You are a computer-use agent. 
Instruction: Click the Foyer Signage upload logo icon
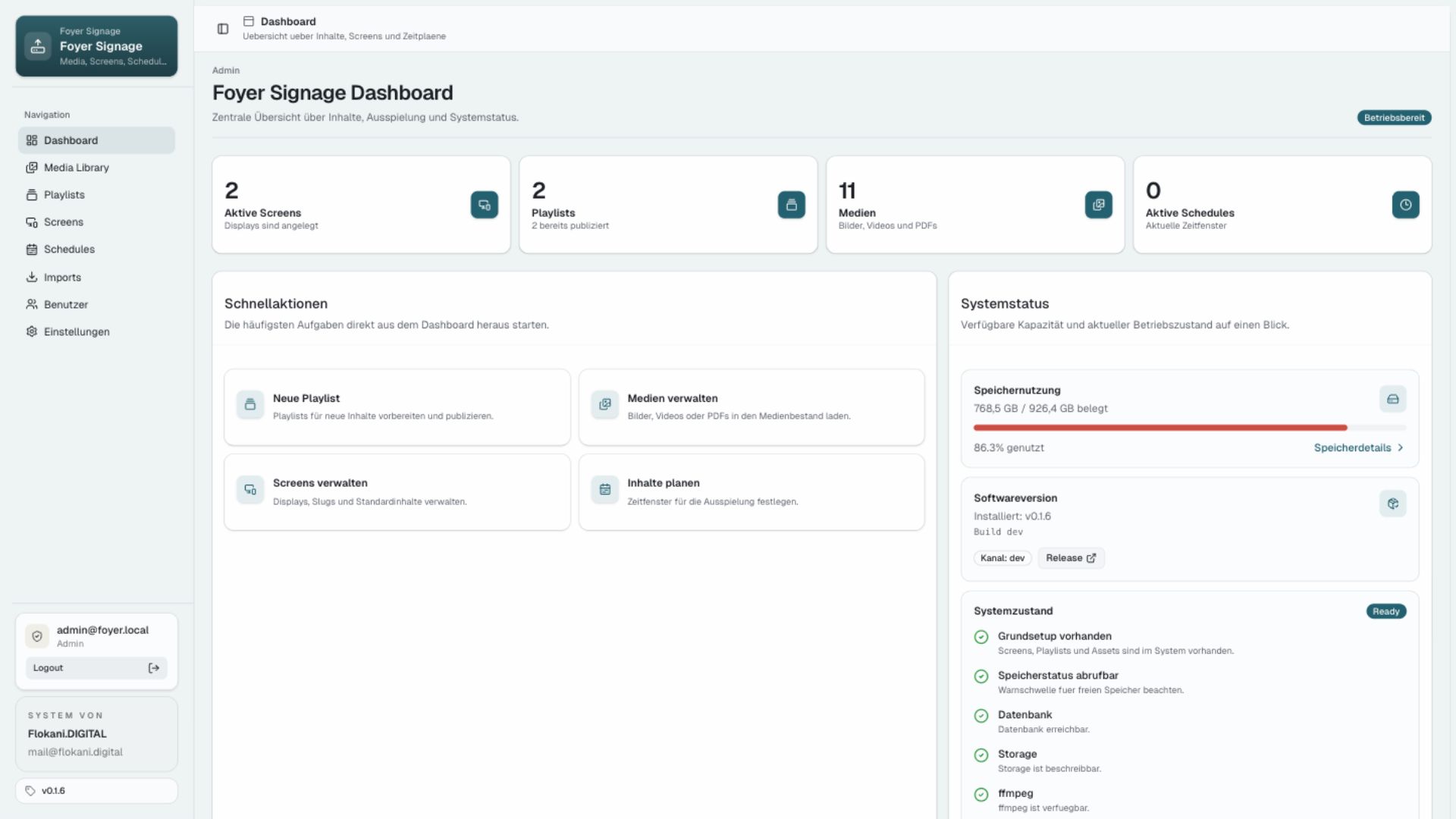coord(38,46)
